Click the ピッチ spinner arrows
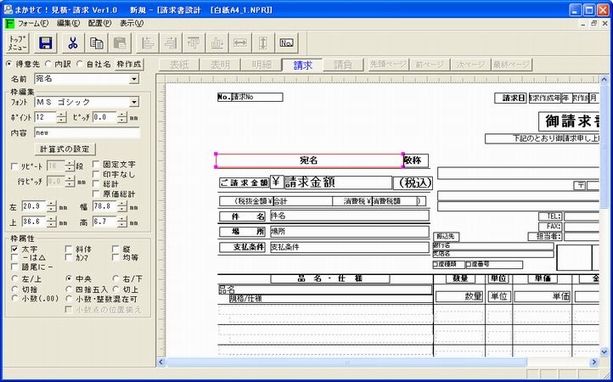 (x=122, y=117)
